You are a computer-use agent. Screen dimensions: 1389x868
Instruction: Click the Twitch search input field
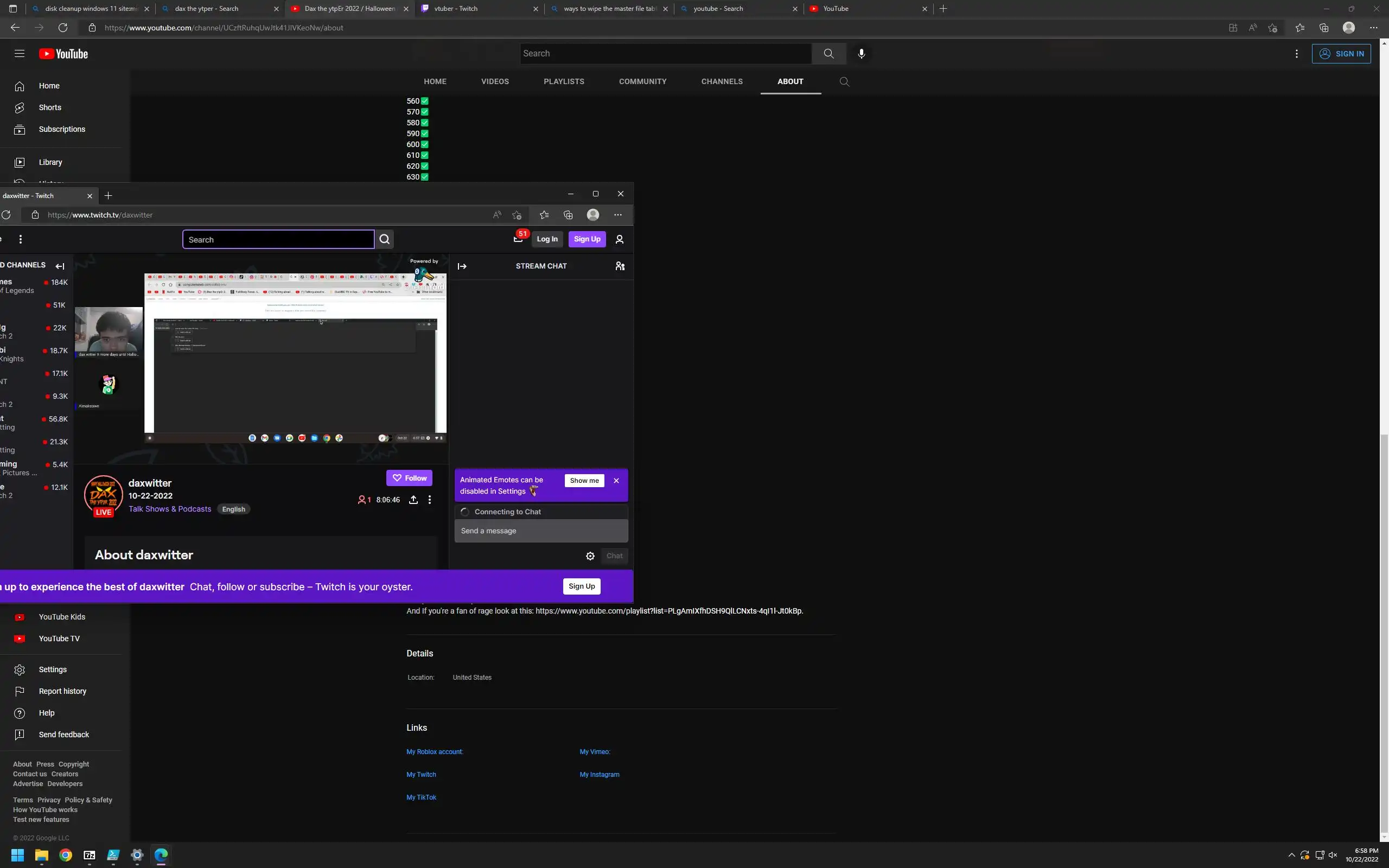278,239
